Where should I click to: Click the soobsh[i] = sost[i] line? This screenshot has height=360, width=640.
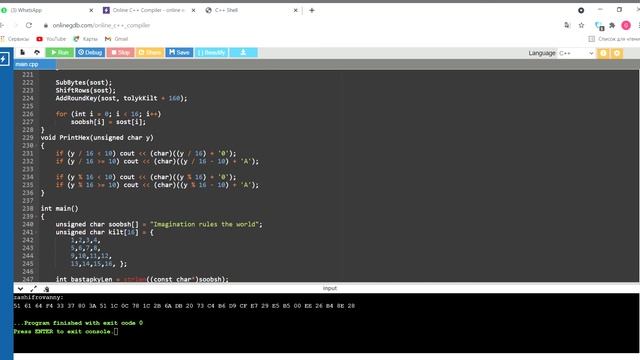[108, 122]
